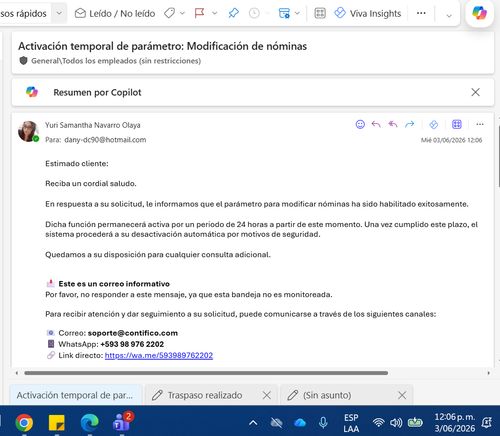Image resolution: width=500 pixels, height=436 pixels.
Task: Open the toolbar more options ellipsis
Action: (421, 13)
